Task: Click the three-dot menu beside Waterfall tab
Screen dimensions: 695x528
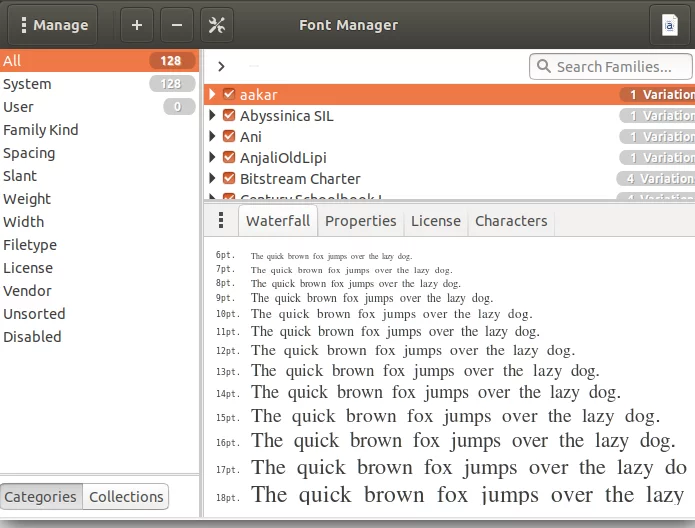Action: point(220,221)
